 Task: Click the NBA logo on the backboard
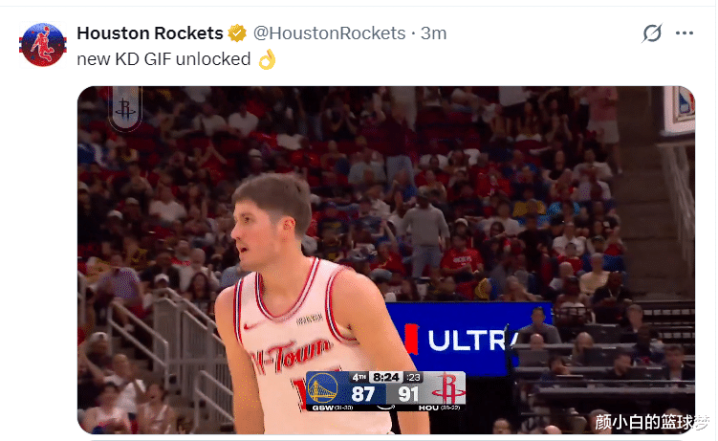(x=685, y=103)
